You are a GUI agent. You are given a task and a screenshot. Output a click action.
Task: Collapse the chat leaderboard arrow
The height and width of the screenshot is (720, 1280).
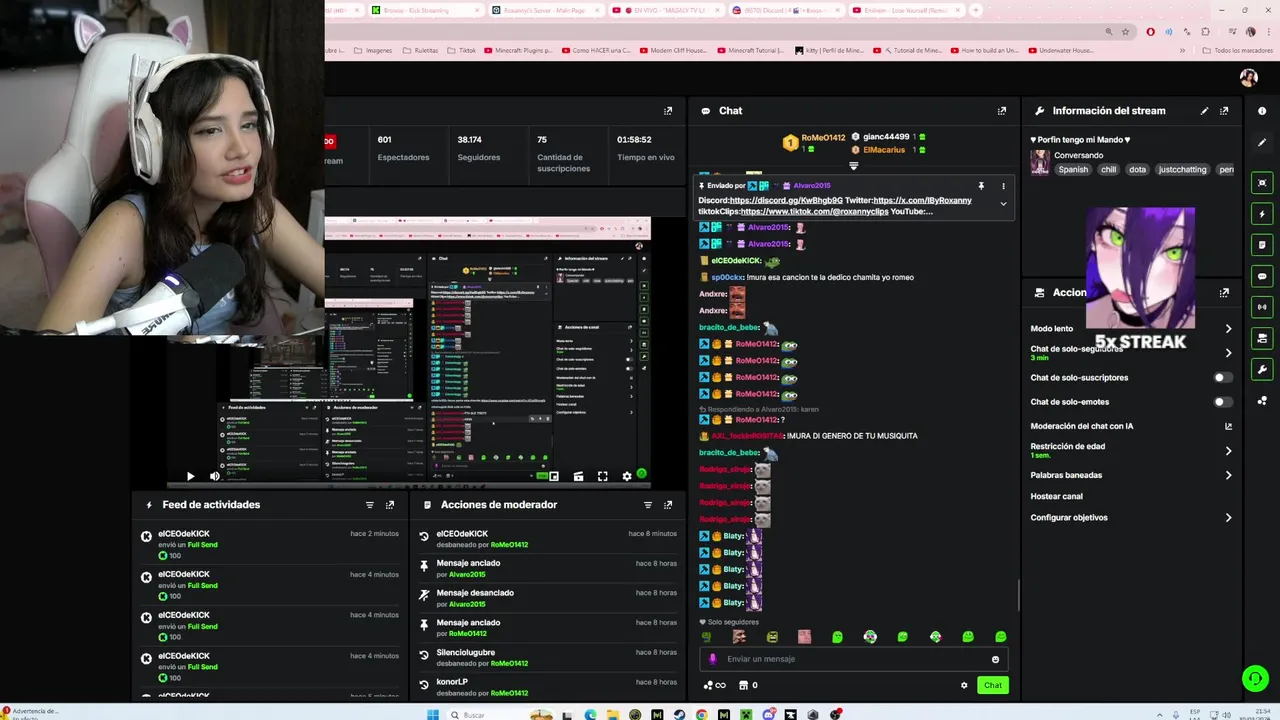click(x=853, y=165)
